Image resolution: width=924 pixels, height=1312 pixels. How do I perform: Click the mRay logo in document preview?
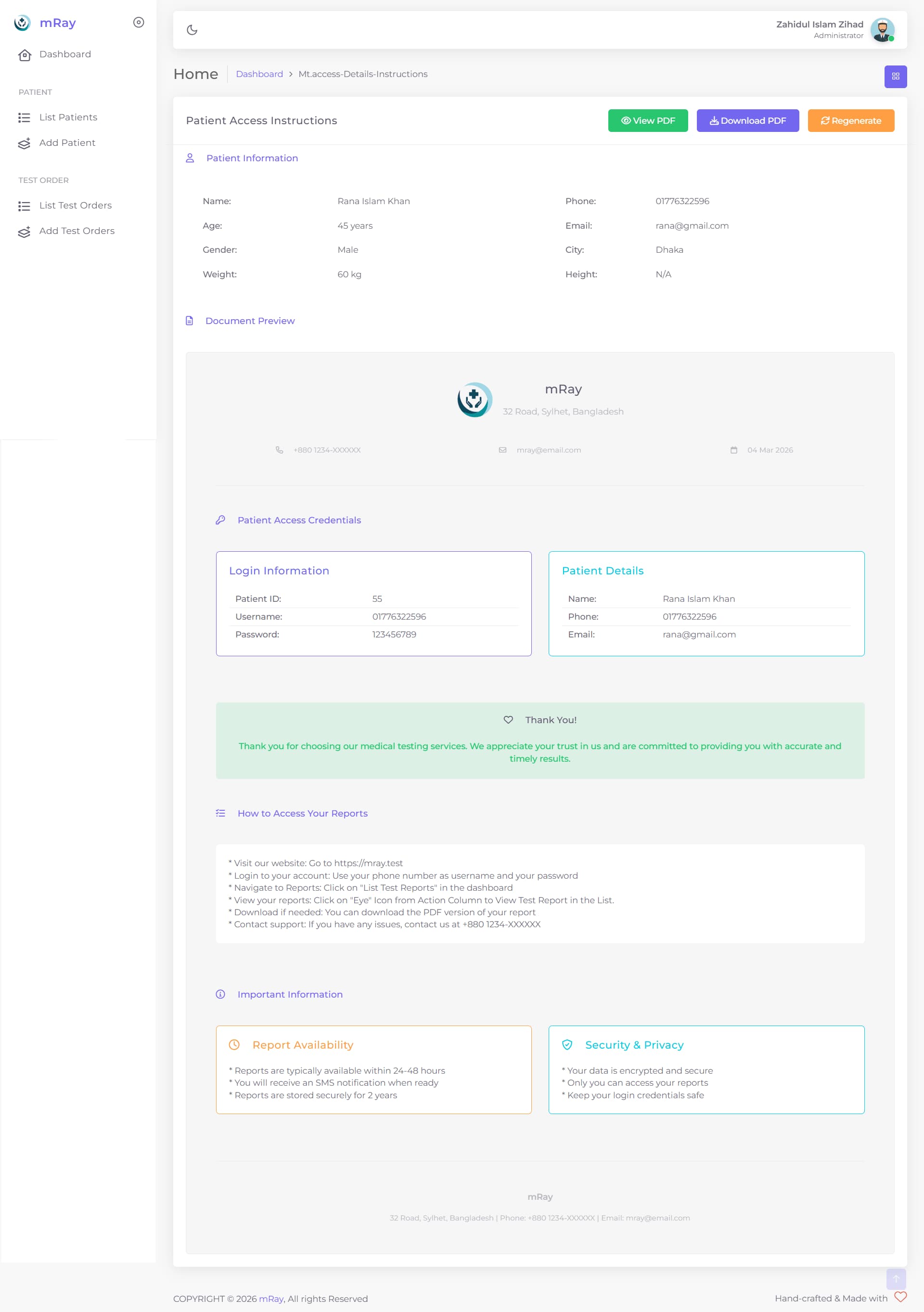(474, 400)
